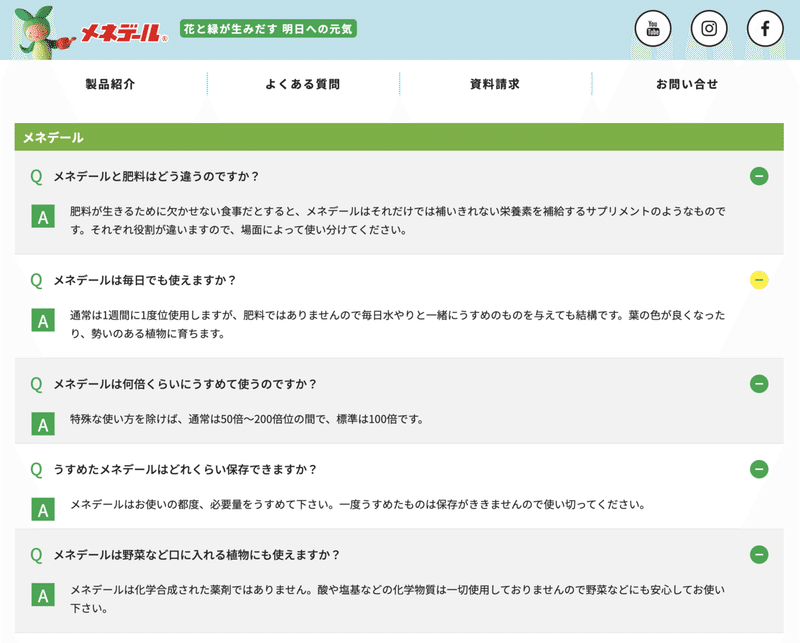The width and height of the screenshot is (800, 643).
Task: Open the YouTube channel icon
Action: click(653, 29)
